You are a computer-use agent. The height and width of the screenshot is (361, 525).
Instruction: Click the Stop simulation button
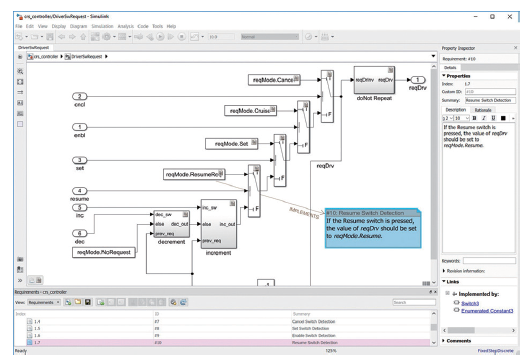point(181,37)
